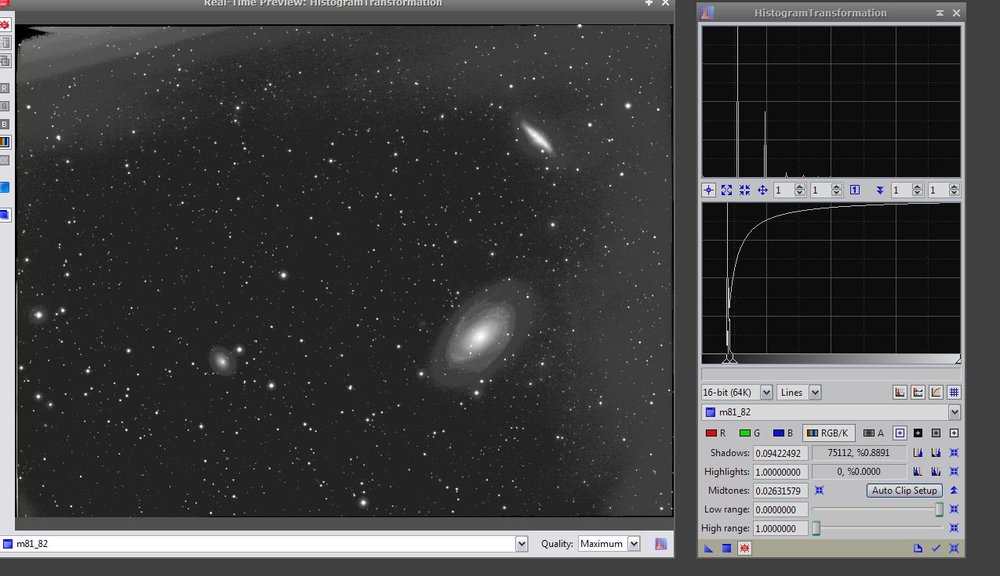1000x576 pixels.
Task: Open the m81_82 view dropdown in Real-Time Preview
Action: coord(265,543)
